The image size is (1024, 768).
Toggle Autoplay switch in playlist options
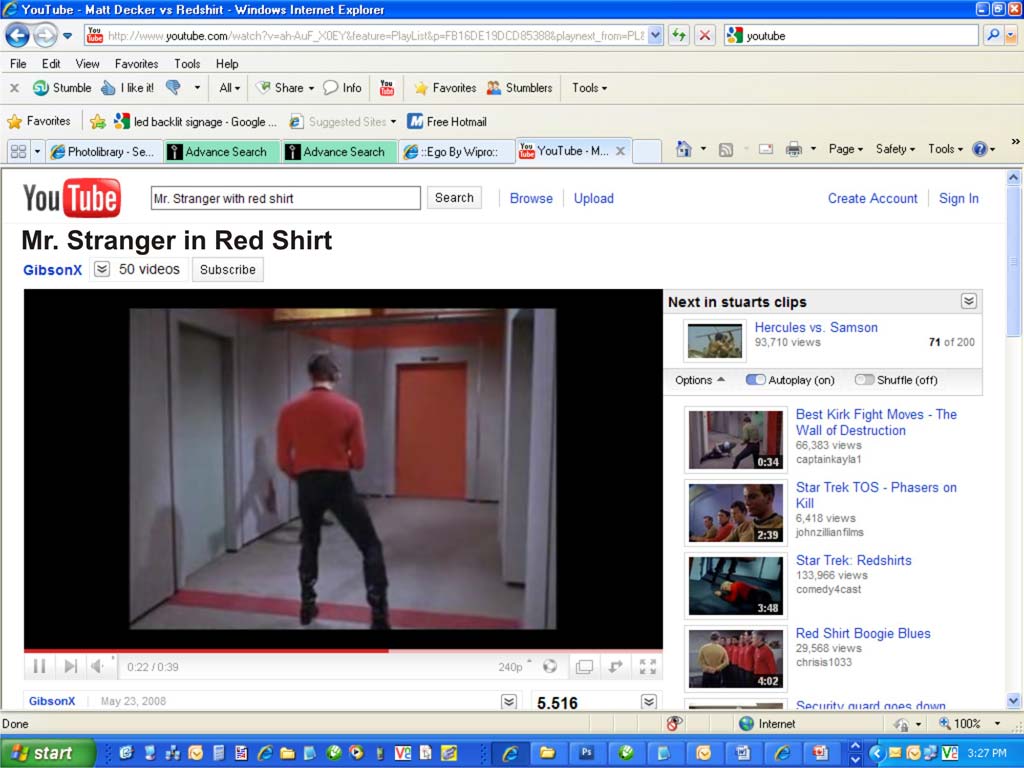point(756,380)
